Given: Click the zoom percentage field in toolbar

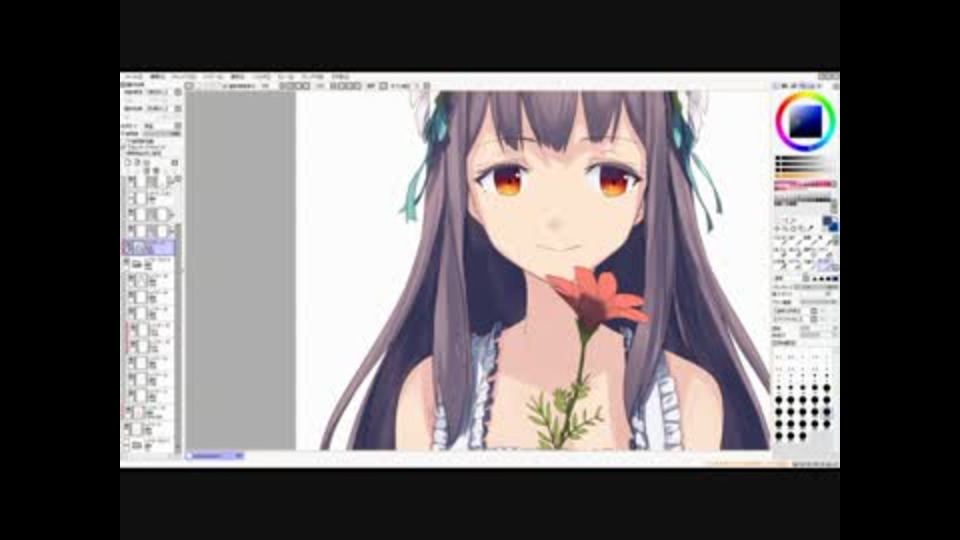Looking at the screenshot, I should (264, 86).
